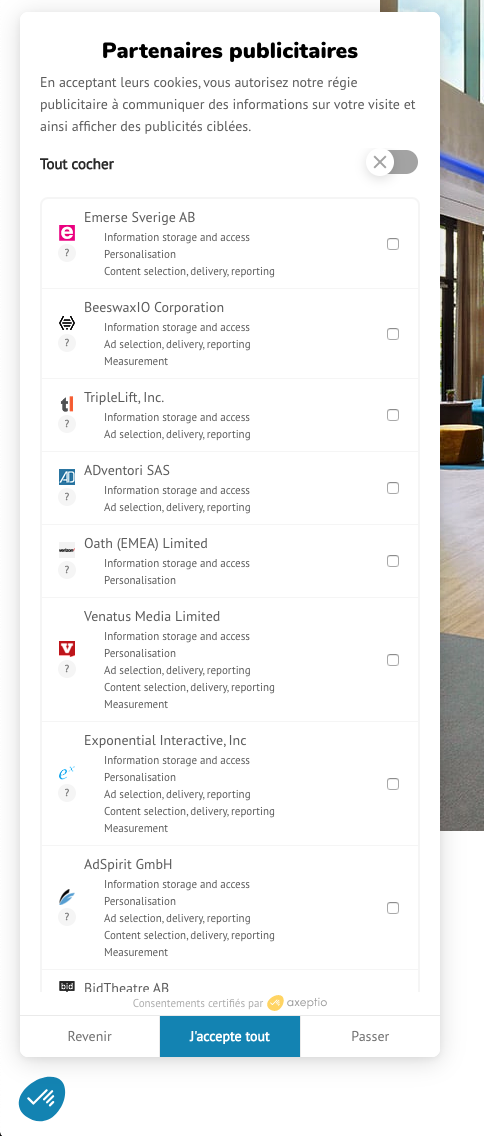Click the TripleLift logo icon
This screenshot has height=1136, width=484.
click(x=67, y=404)
